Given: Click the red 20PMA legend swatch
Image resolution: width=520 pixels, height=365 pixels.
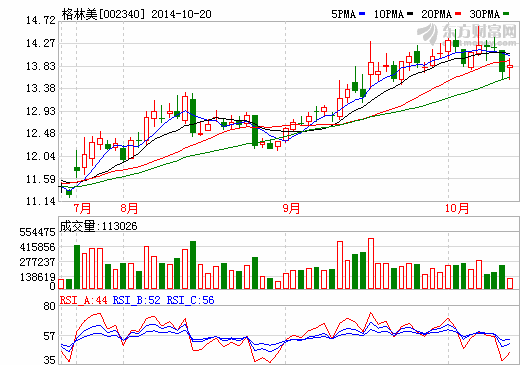Looking at the screenshot, I should click(458, 14).
